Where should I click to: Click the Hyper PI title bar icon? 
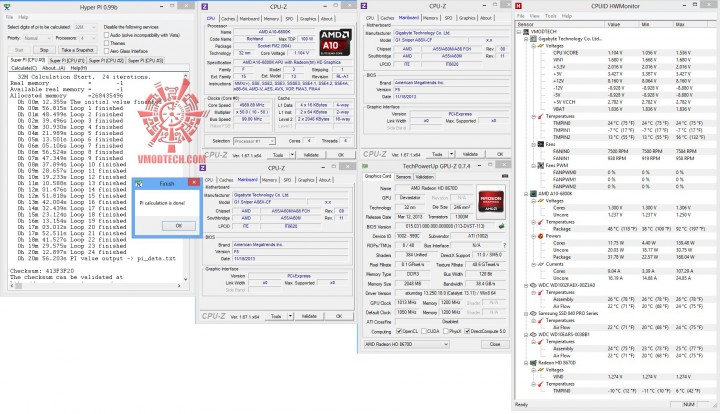coord(7,6)
